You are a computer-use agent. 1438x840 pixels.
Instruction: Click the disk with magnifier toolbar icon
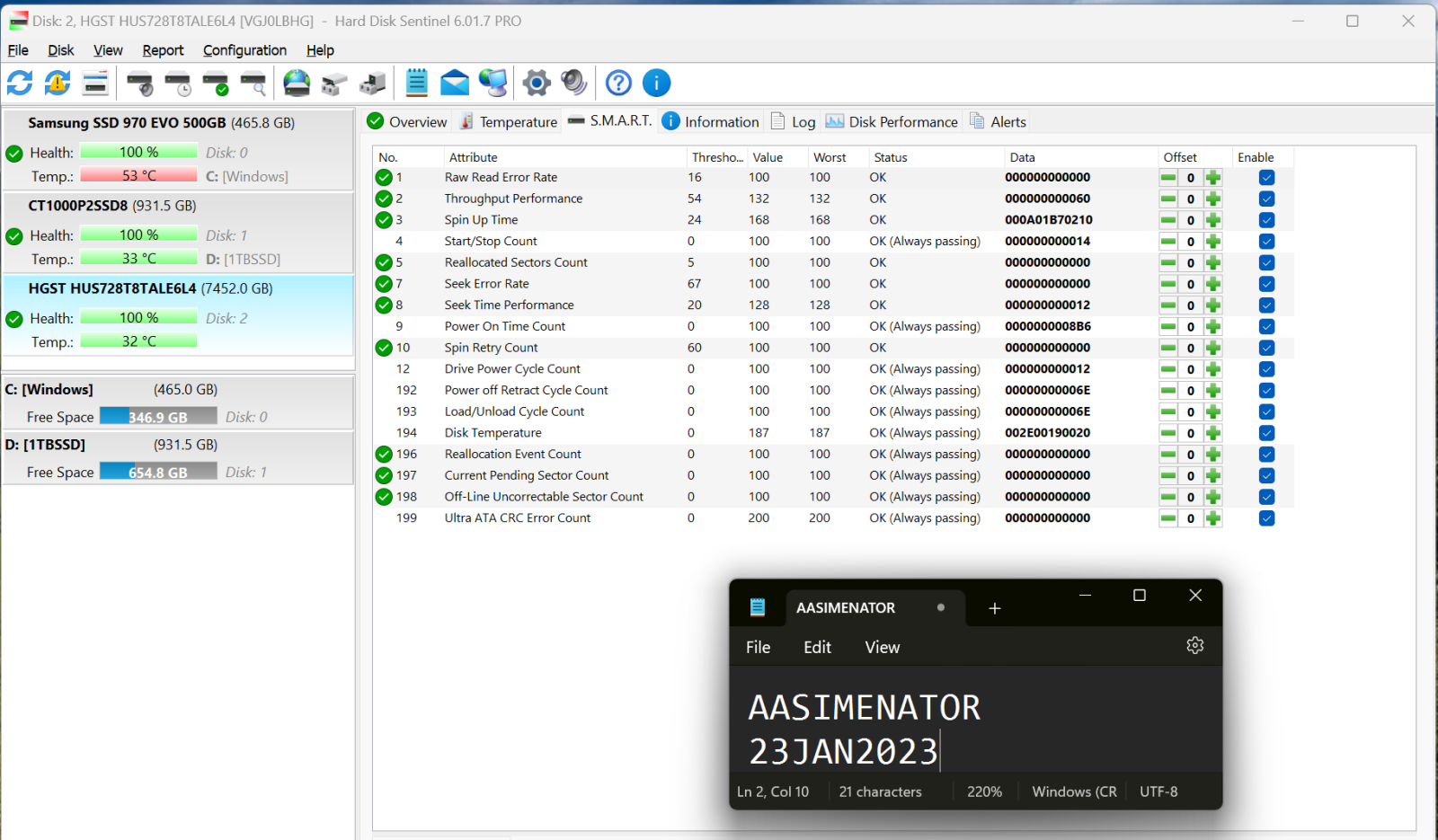[253, 84]
